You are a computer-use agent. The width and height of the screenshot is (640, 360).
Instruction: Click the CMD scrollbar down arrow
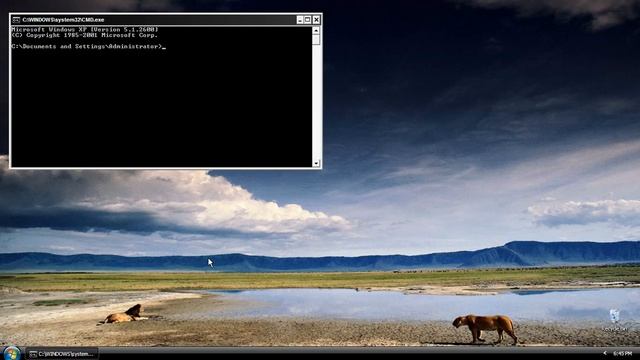pyautogui.click(x=316, y=163)
